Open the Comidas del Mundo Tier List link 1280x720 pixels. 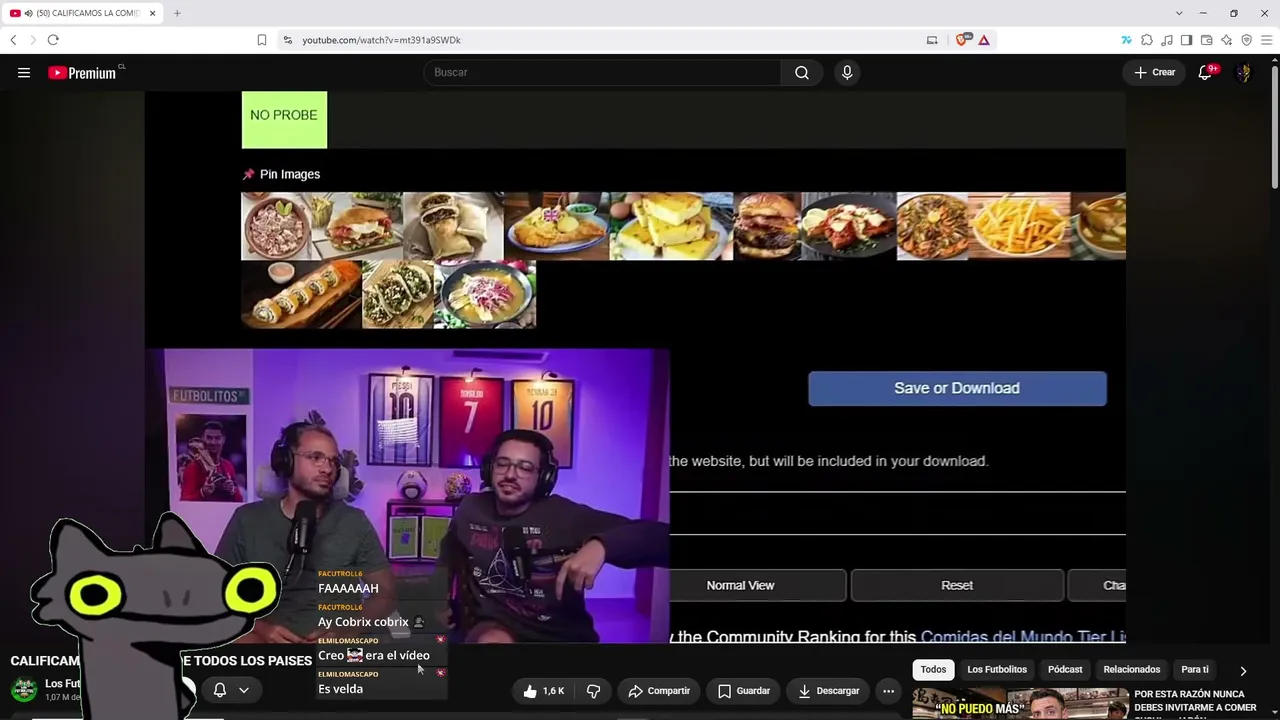[1023, 636]
